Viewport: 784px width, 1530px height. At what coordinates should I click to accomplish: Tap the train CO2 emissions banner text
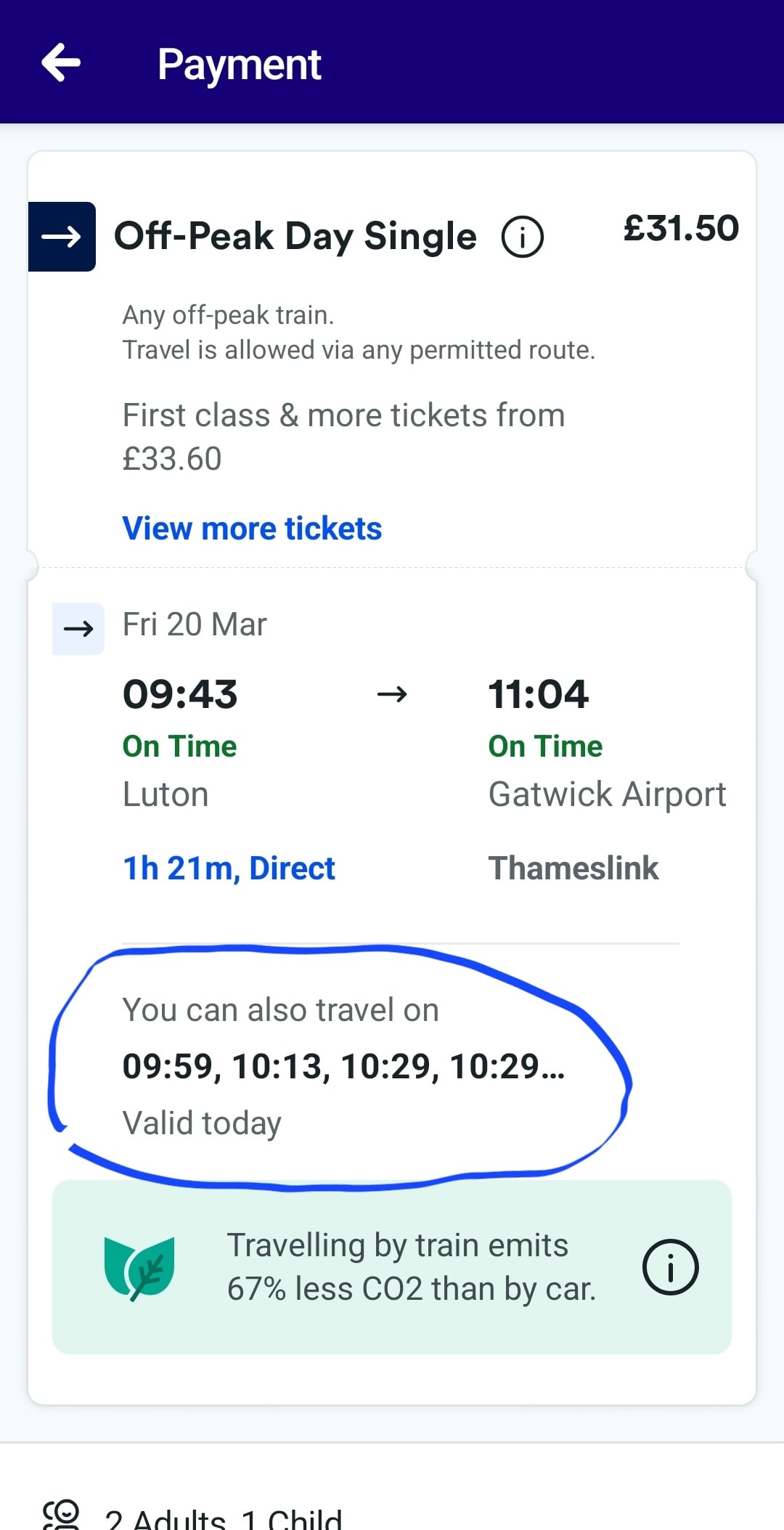coord(411,1267)
